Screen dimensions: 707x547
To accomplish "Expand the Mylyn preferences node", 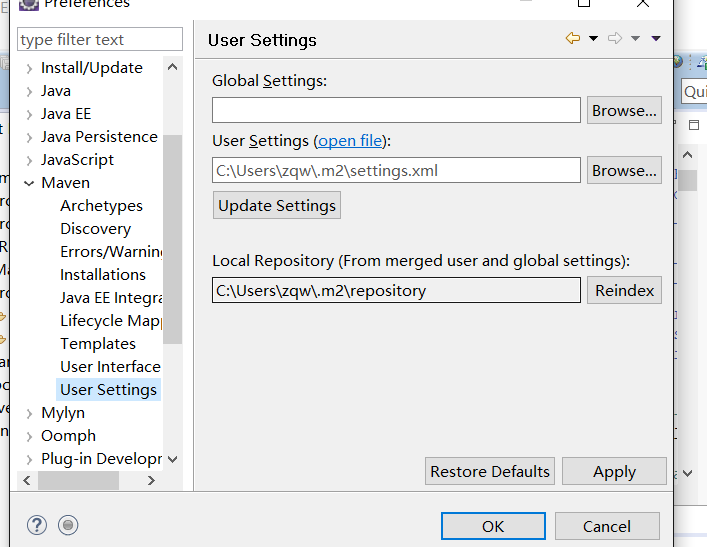I will pyautogui.click(x=28, y=413).
